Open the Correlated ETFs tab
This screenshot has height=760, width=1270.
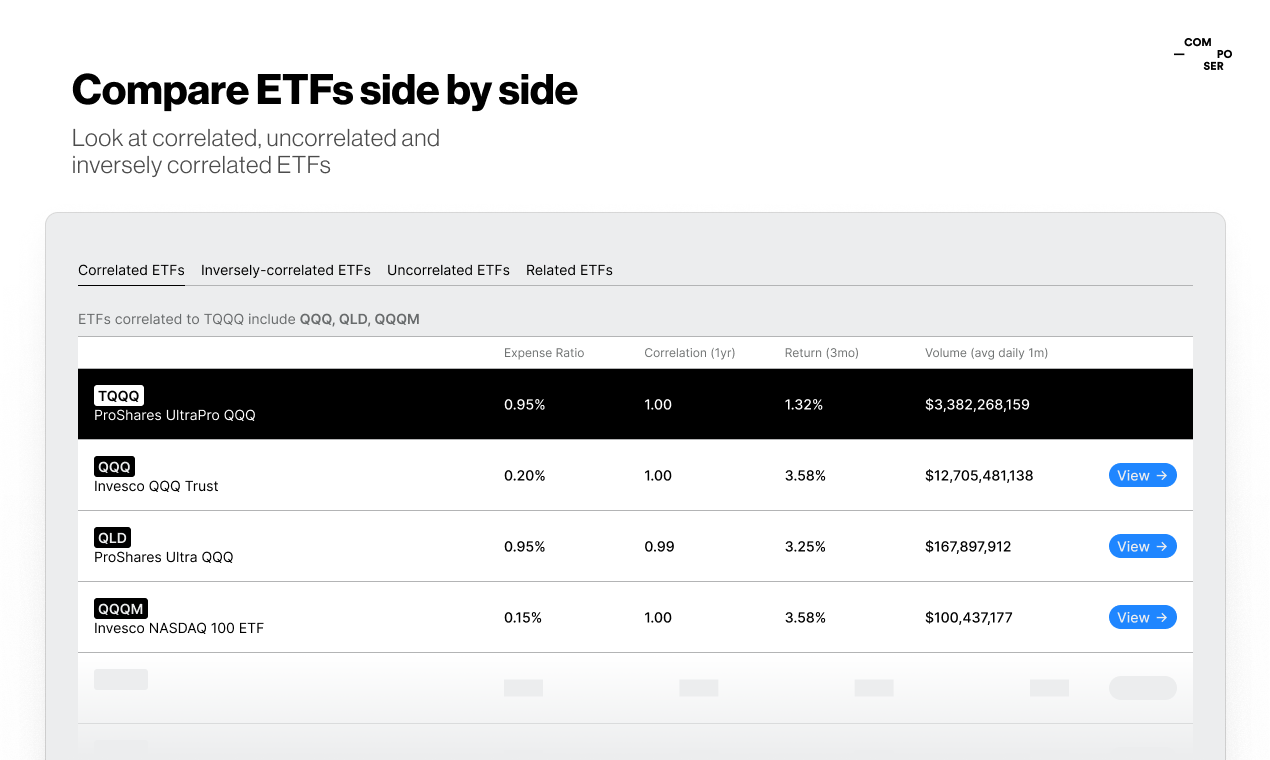(131, 270)
